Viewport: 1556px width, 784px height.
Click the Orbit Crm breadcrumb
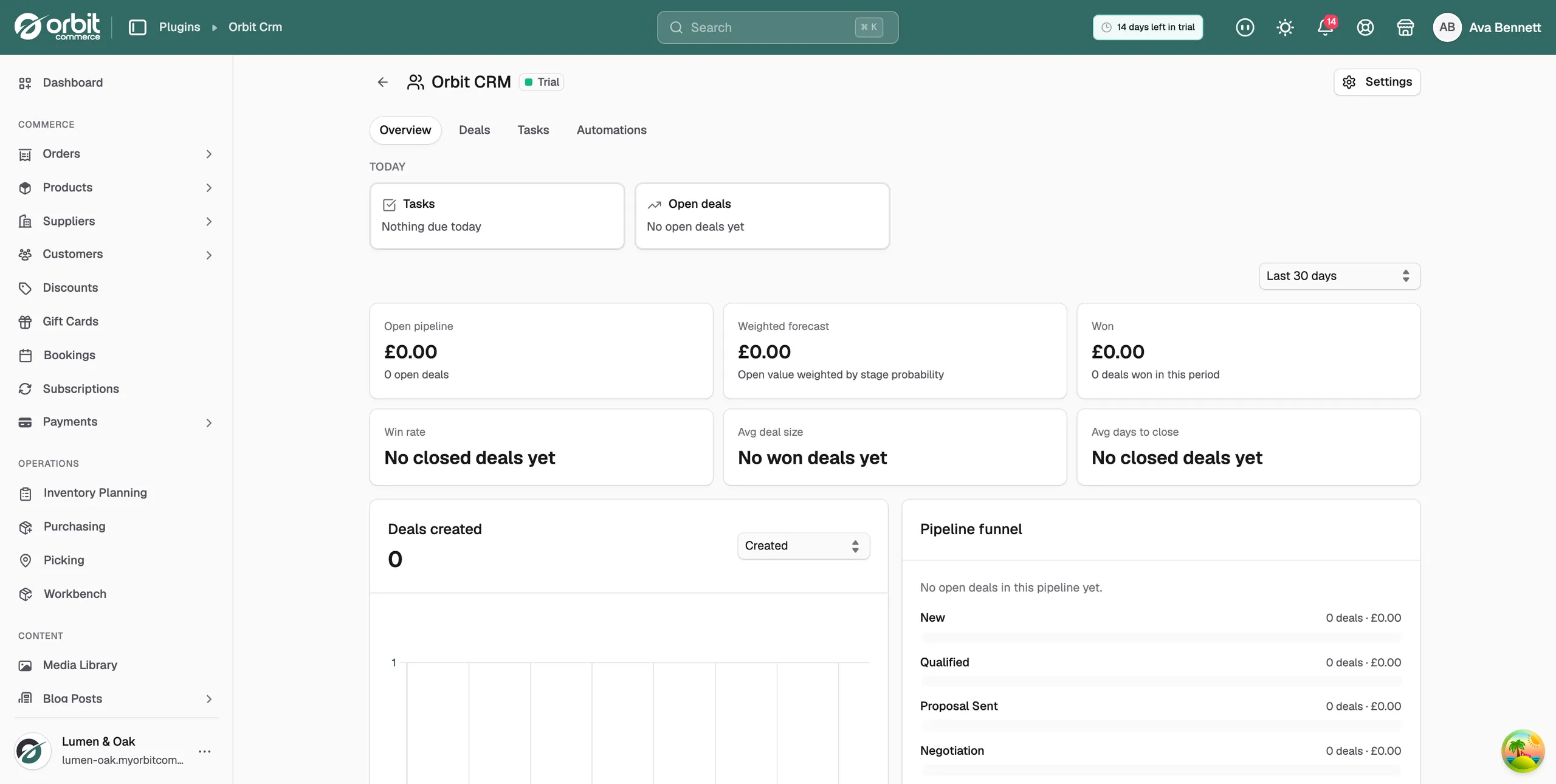pos(255,27)
